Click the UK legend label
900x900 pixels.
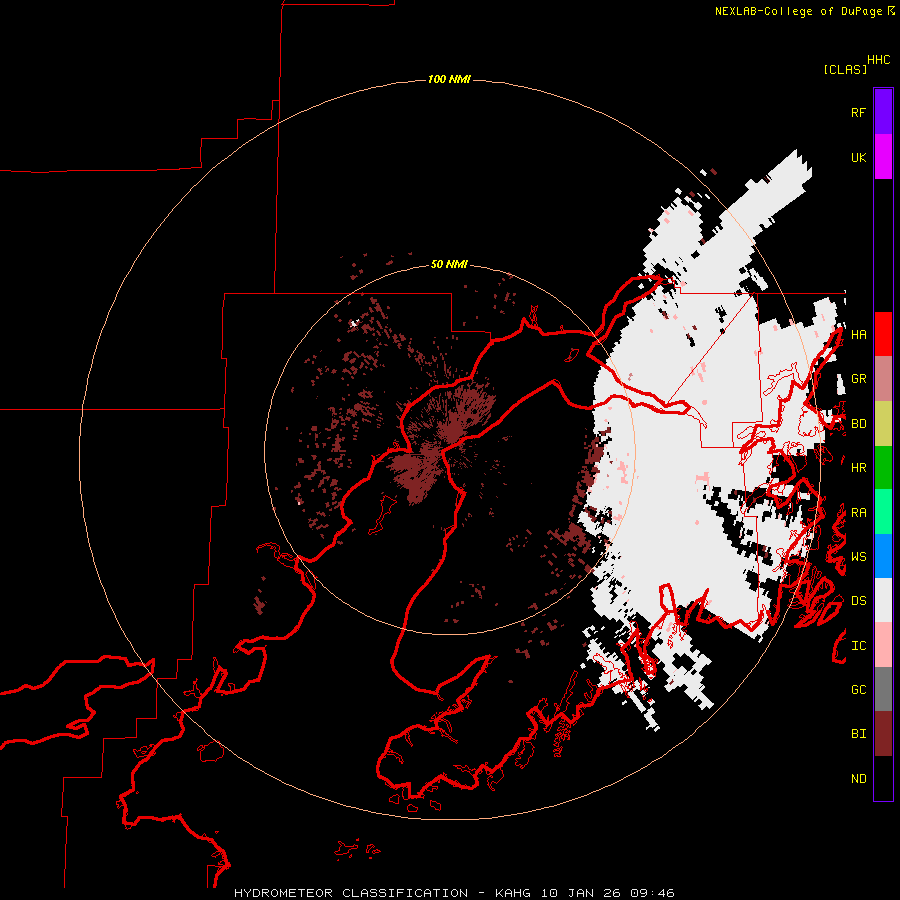[858, 157]
